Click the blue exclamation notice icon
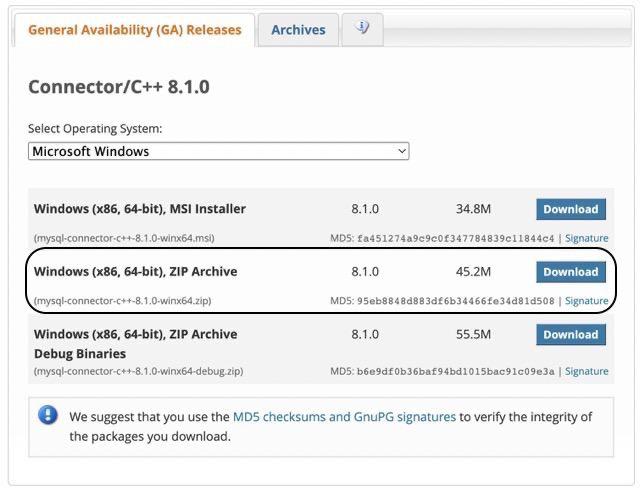The height and width of the screenshot is (495, 640). pyautogui.click(x=47, y=416)
